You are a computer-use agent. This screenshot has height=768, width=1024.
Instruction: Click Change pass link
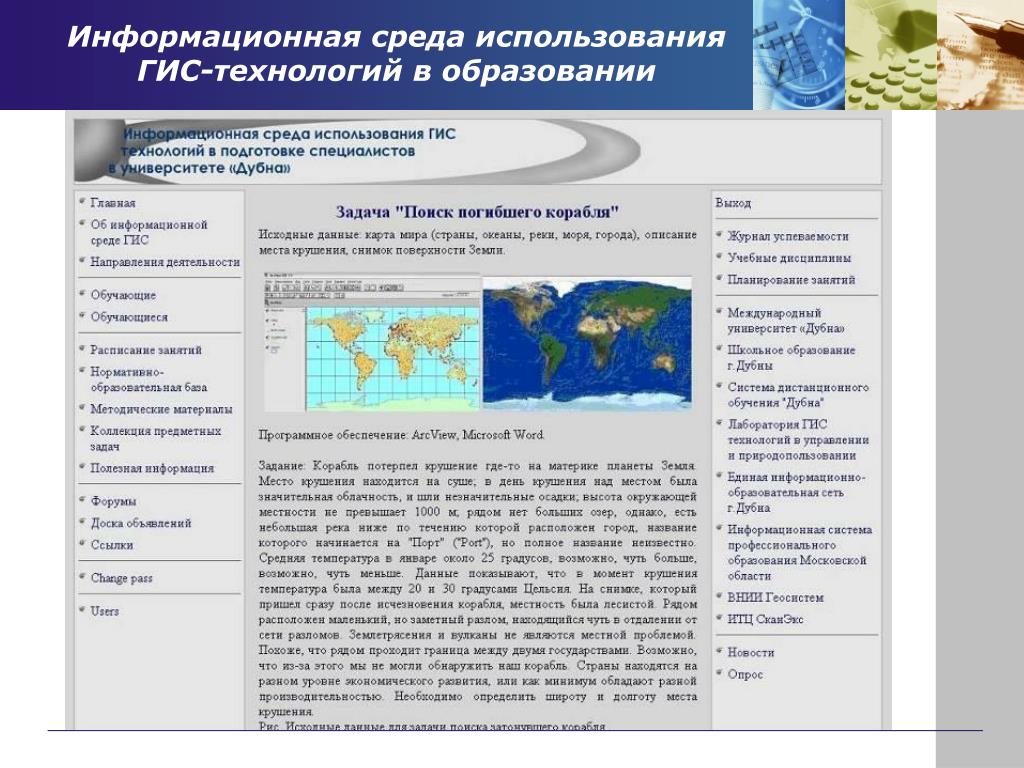(x=121, y=578)
